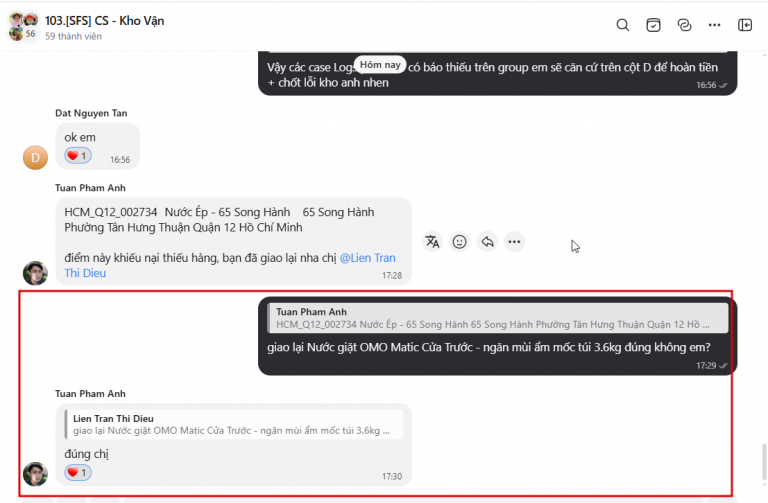Click sender name Tuan Pham Anh above 'đúng chị'
The image size is (768, 503).
click(x=90, y=394)
